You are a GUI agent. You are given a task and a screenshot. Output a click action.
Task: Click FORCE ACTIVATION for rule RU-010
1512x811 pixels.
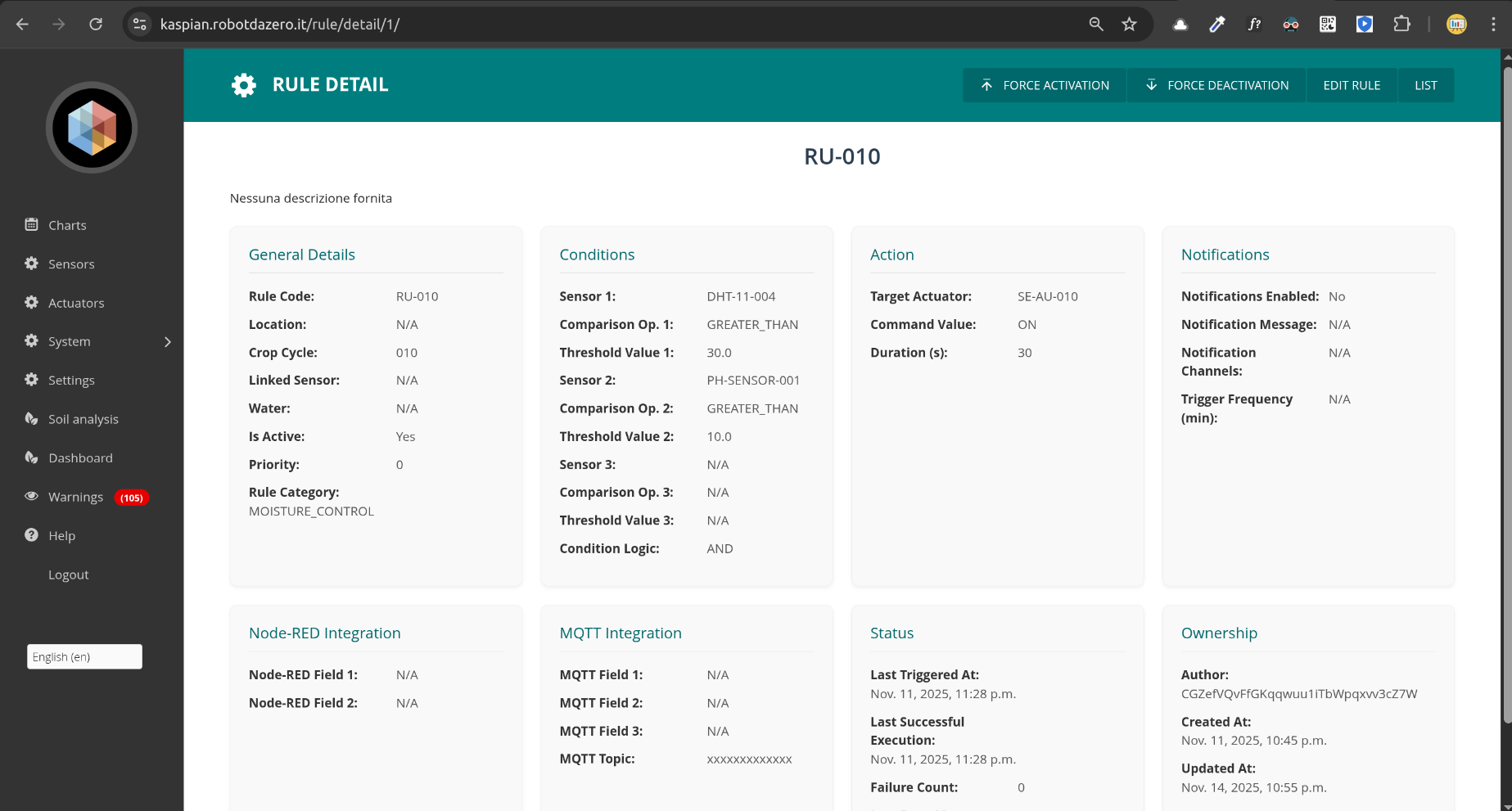click(x=1044, y=85)
